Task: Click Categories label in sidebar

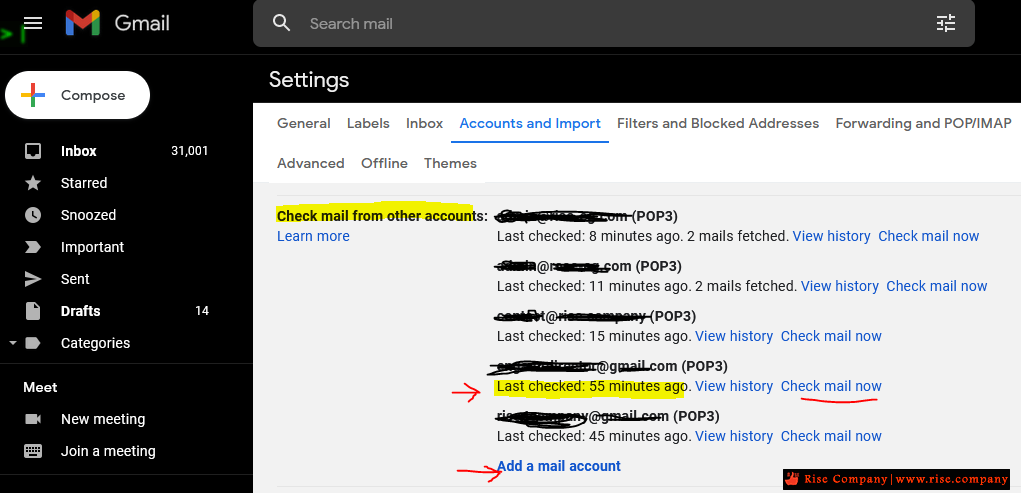Action: tap(95, 343)
